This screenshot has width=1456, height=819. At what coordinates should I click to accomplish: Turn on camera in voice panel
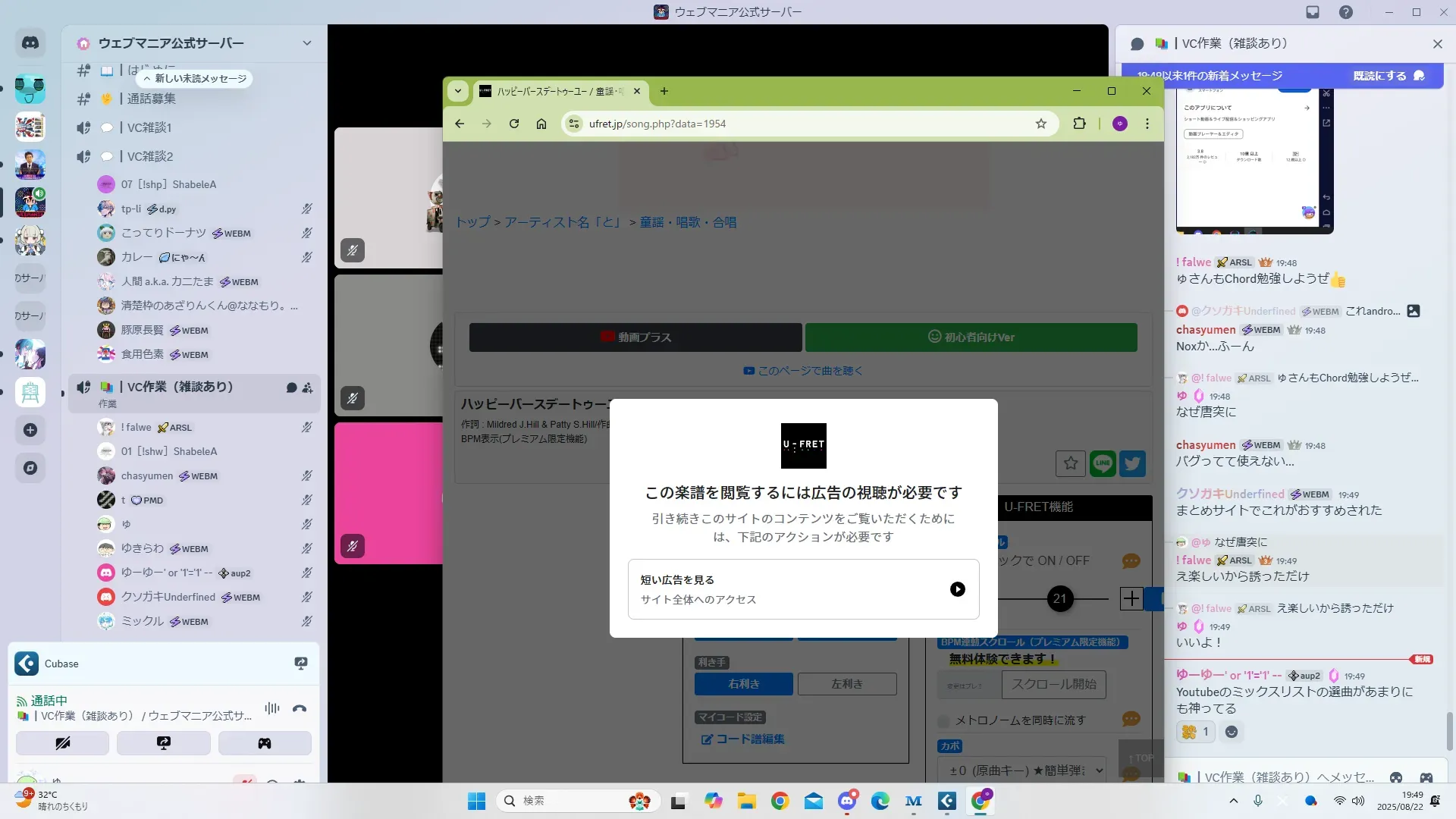click(63, 743)
